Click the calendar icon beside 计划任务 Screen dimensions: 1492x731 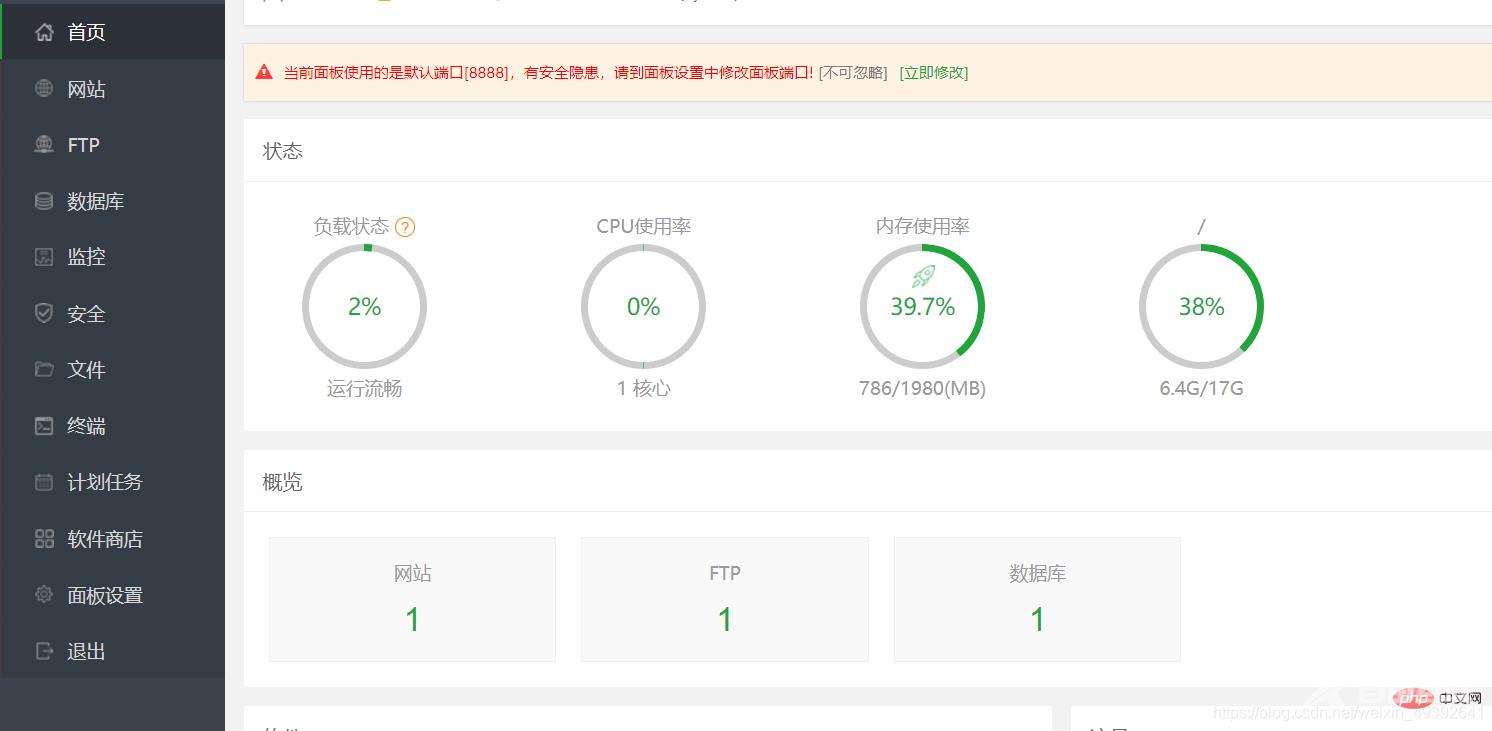coord(44,482)
